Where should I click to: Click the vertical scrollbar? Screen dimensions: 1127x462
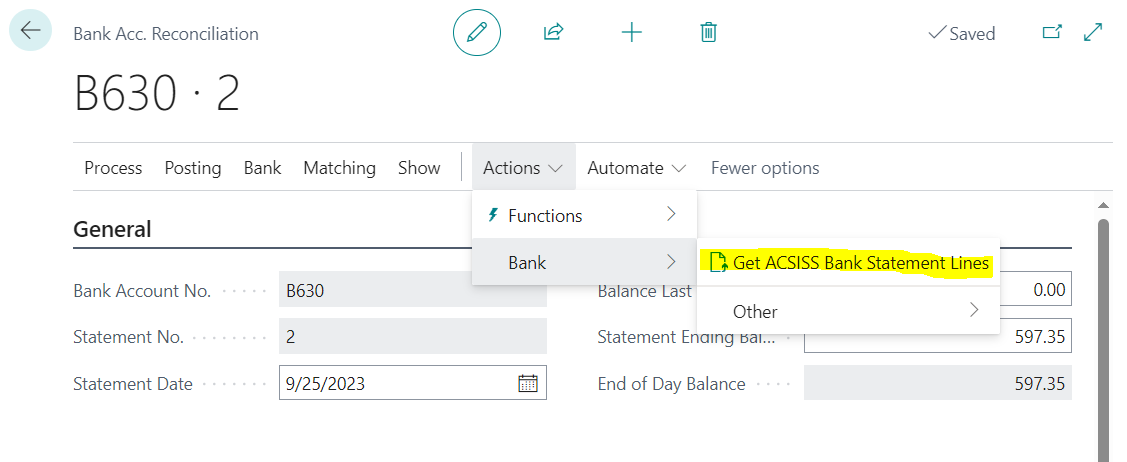tap(1103, 330)
